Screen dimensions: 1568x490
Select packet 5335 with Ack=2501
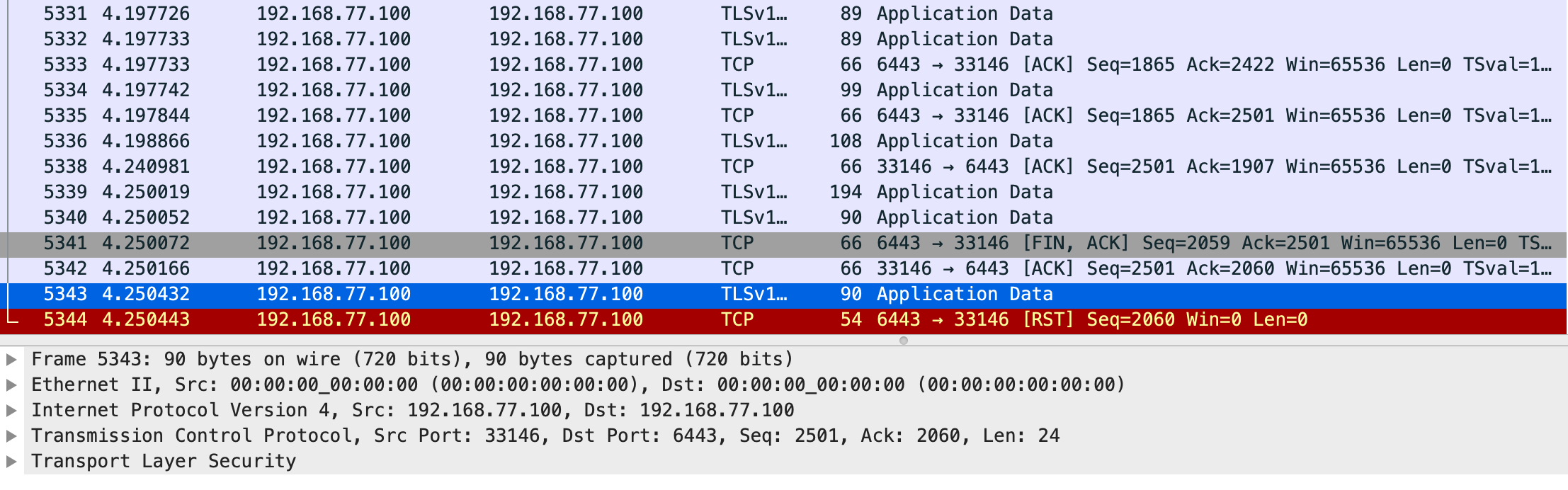pos(783,115)
